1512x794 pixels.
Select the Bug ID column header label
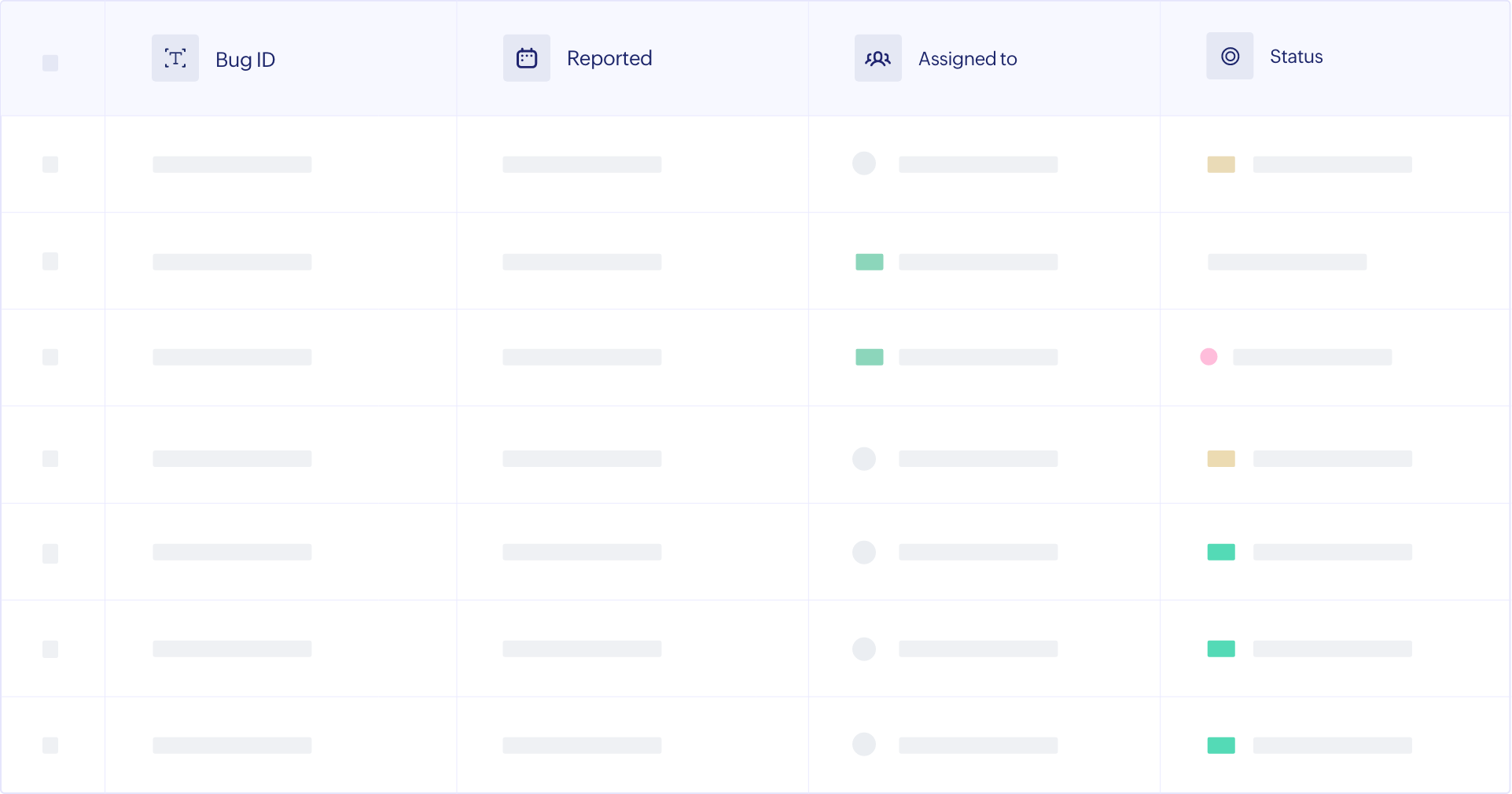click(x=245, y=60)
